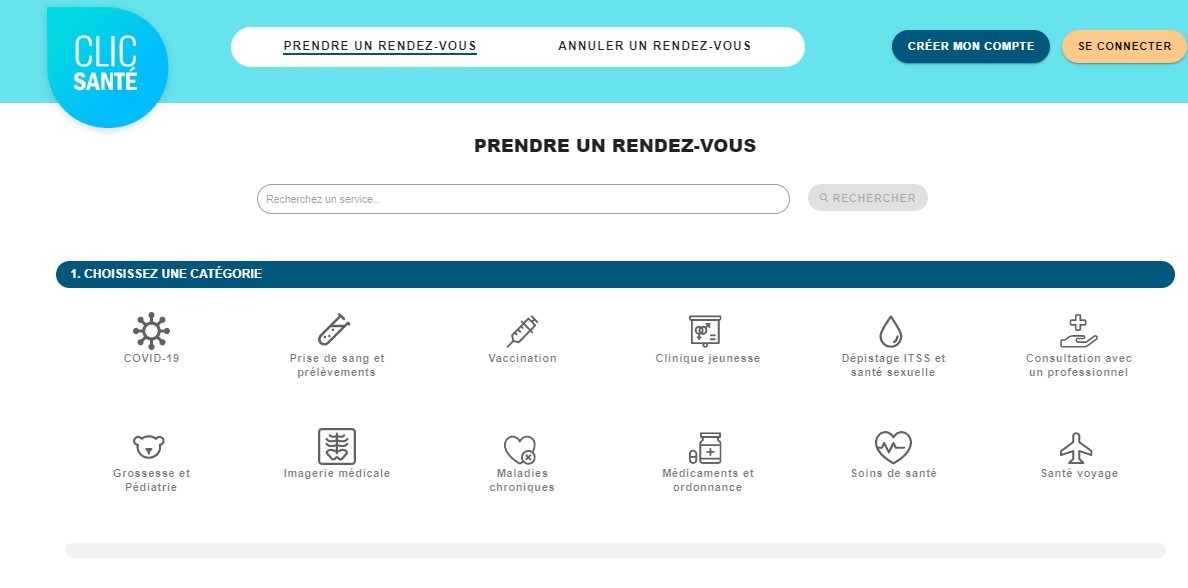Open Médicaments et ordonnance category

pos(707,445)
